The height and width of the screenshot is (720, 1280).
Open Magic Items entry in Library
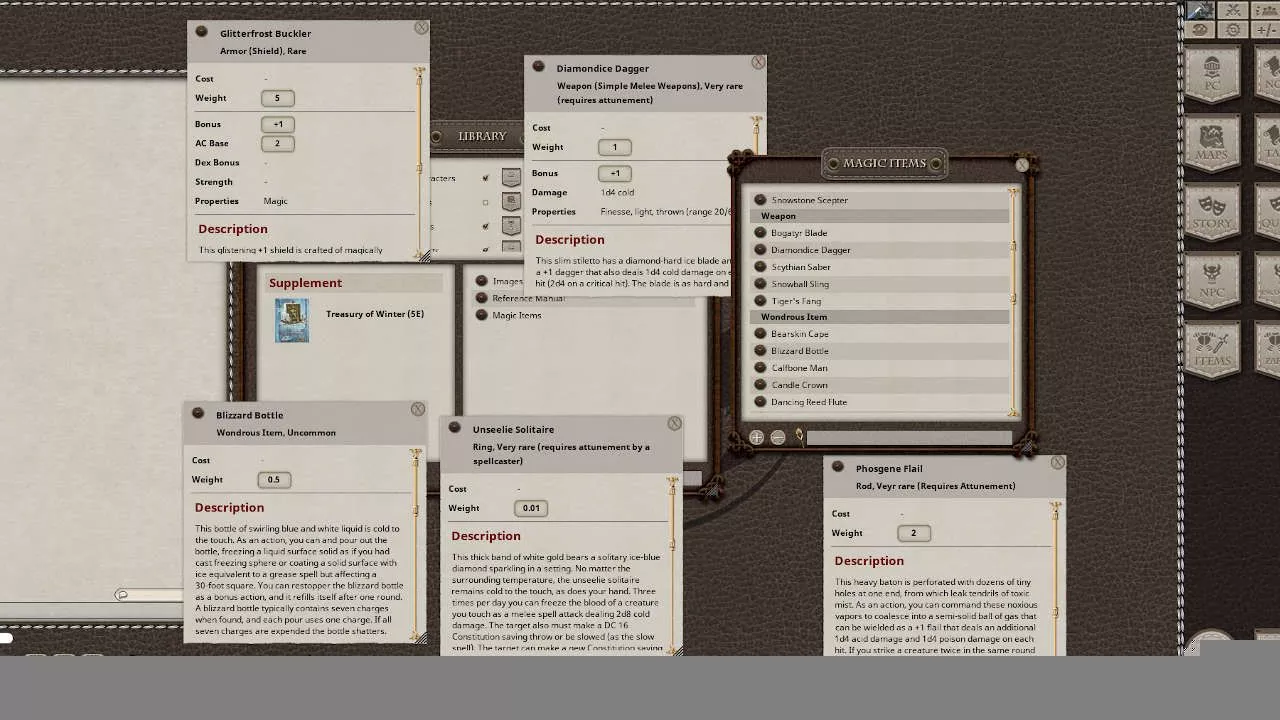tap(516, 315)
